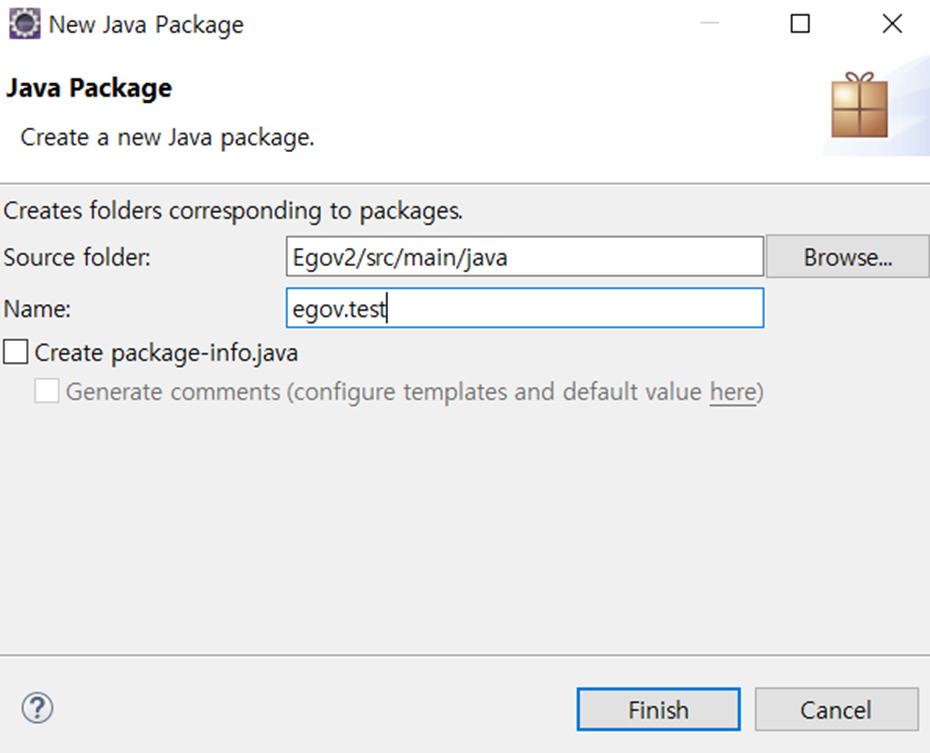The image size is (930, 753).
Task: Click the 'Create package-info.java' label text
Action: pyautogui.click(x=166, y=352)
